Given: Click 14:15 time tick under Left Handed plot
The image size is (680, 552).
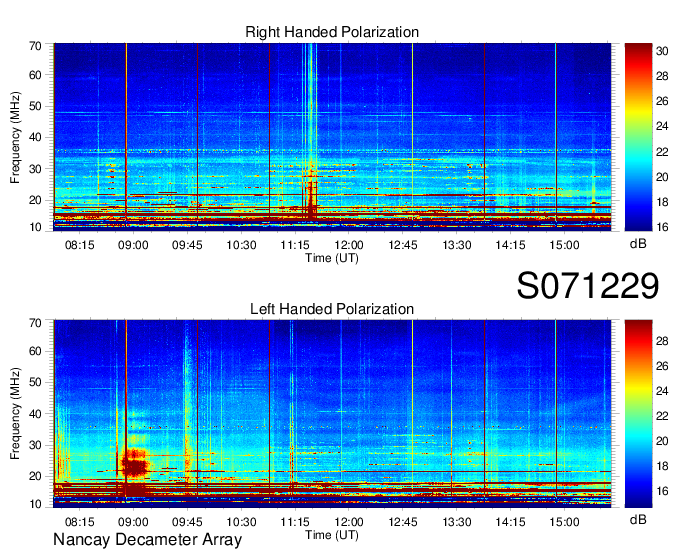Looking at the screenshot, I should 510,522.
